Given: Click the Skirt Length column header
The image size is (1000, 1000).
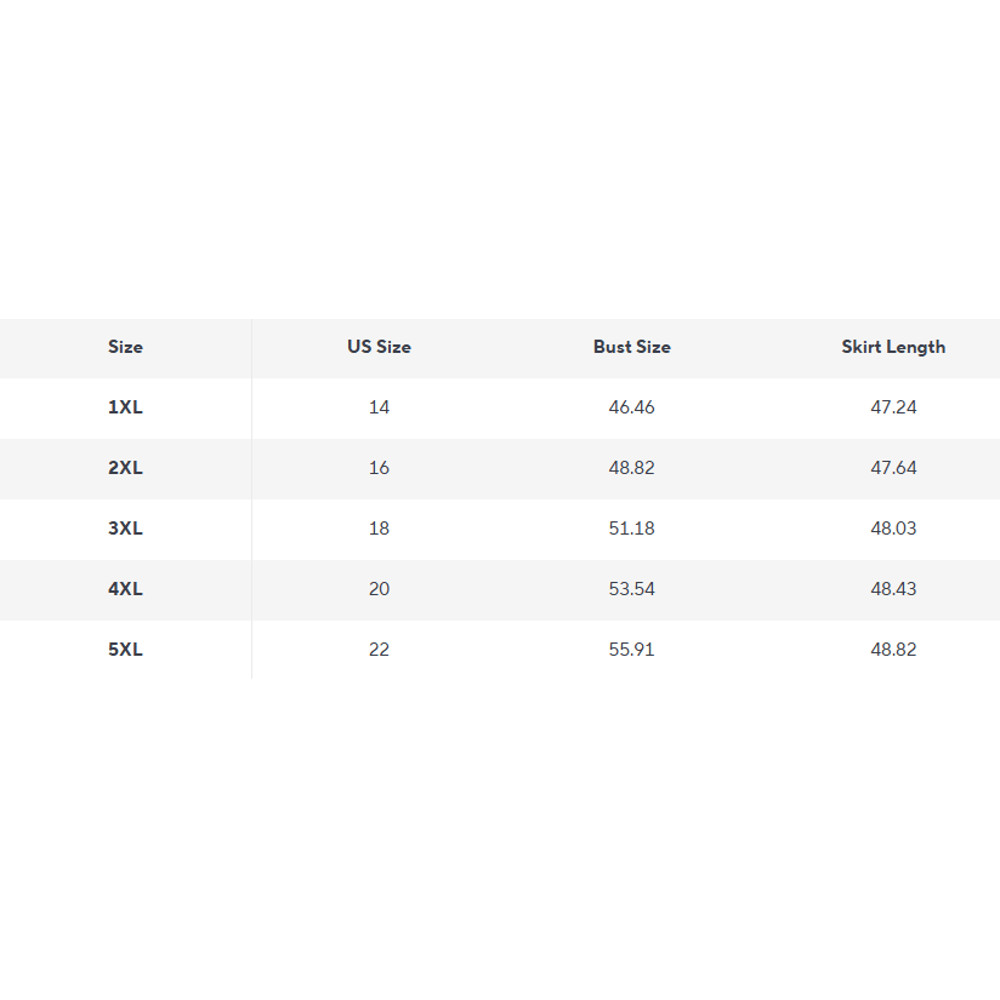Looking at the screenshot, I should tap(893, 347).
